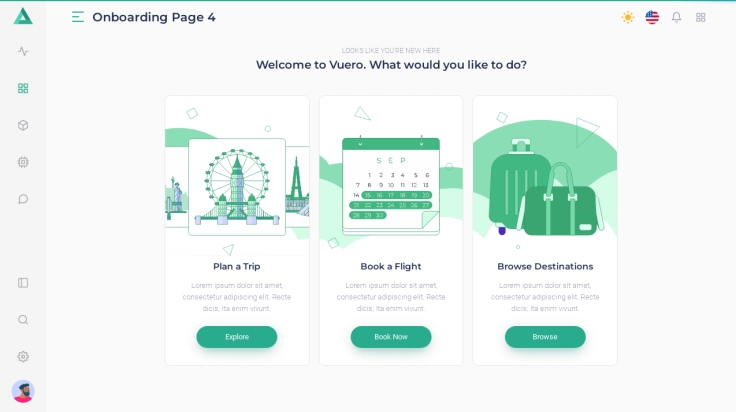Open the chat messages sidebar icon
The width and height of the screenshot is (736, 412).
pyautogui.click(x=23, y=199)
